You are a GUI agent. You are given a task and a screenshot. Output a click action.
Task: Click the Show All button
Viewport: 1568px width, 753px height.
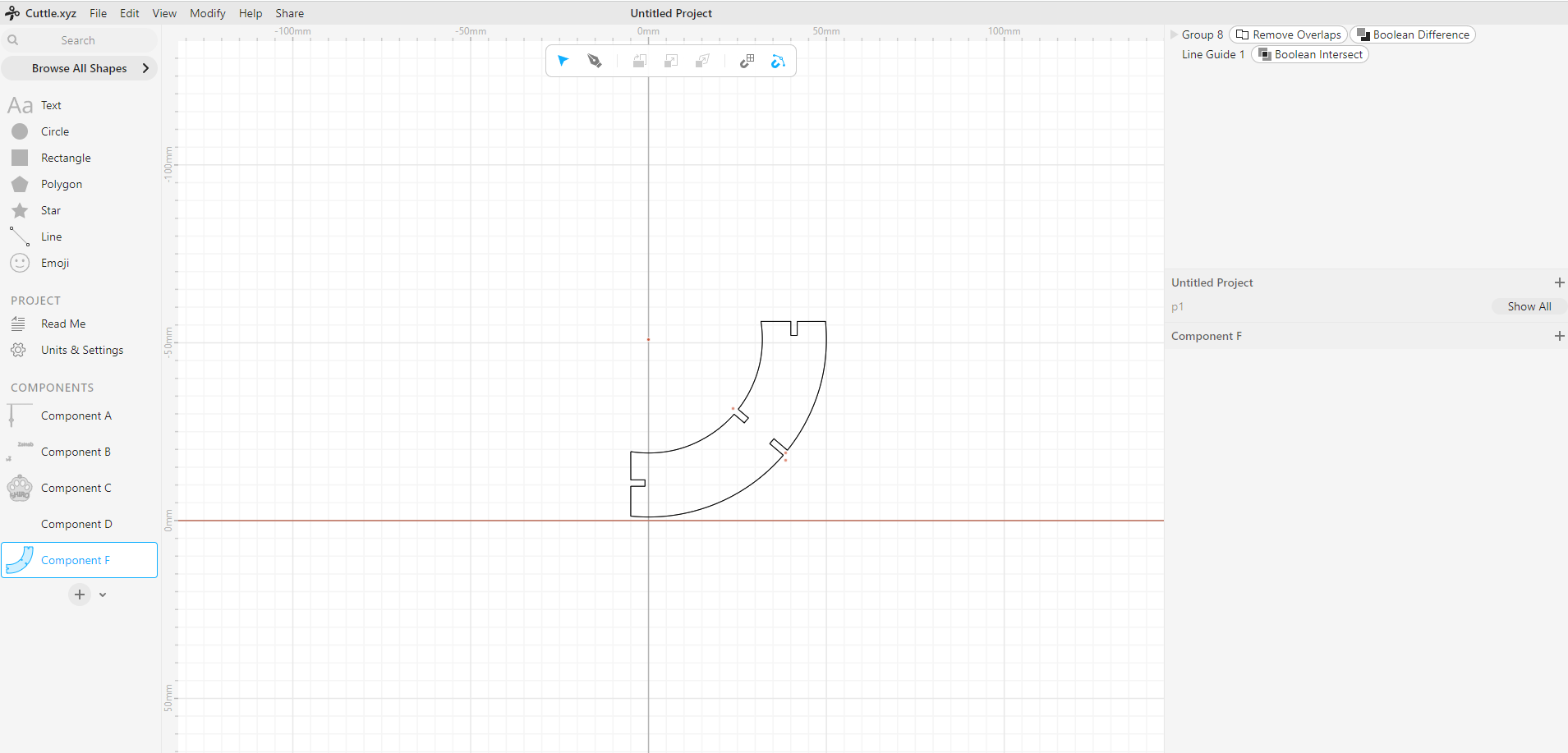pyautogui.click(x=1529, y=306)
